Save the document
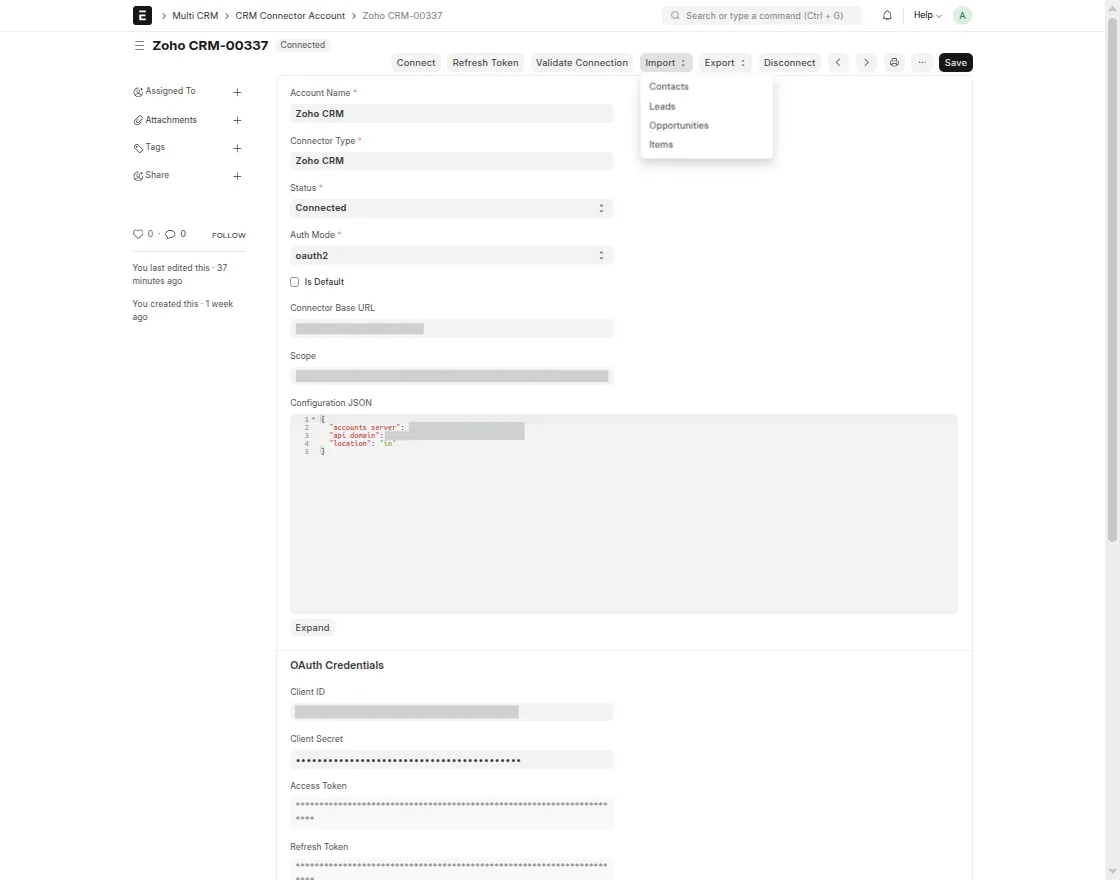The image size is (1120, 880). 955,62
